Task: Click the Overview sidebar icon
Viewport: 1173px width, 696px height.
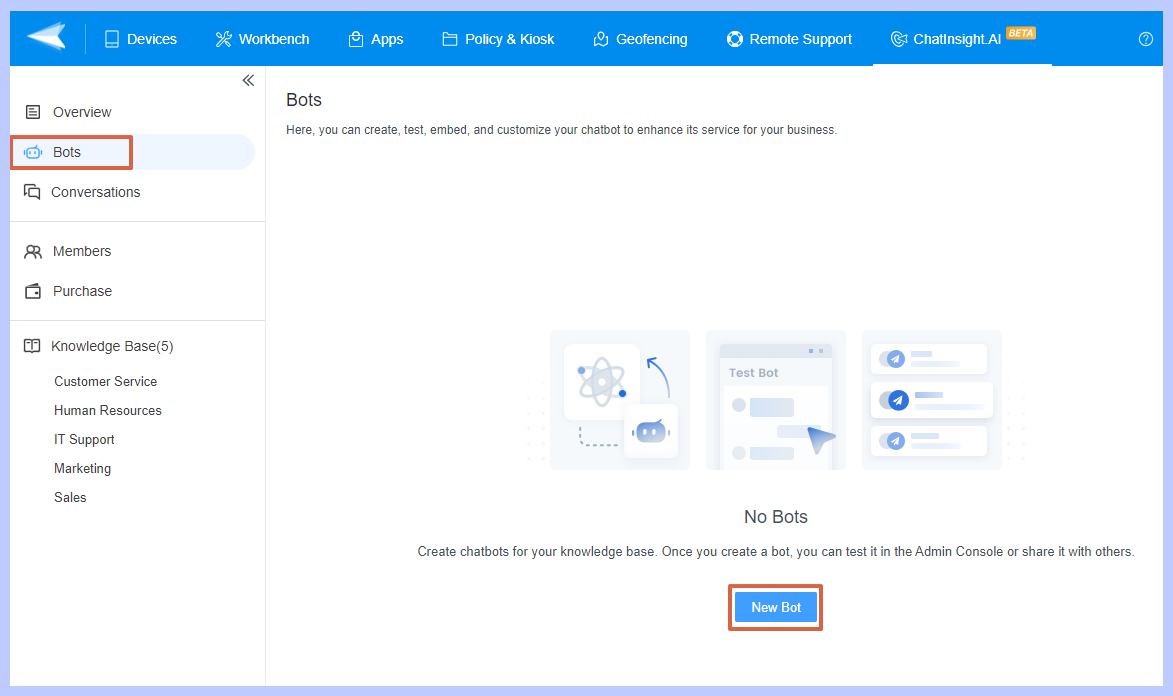Action: [33, 112]
